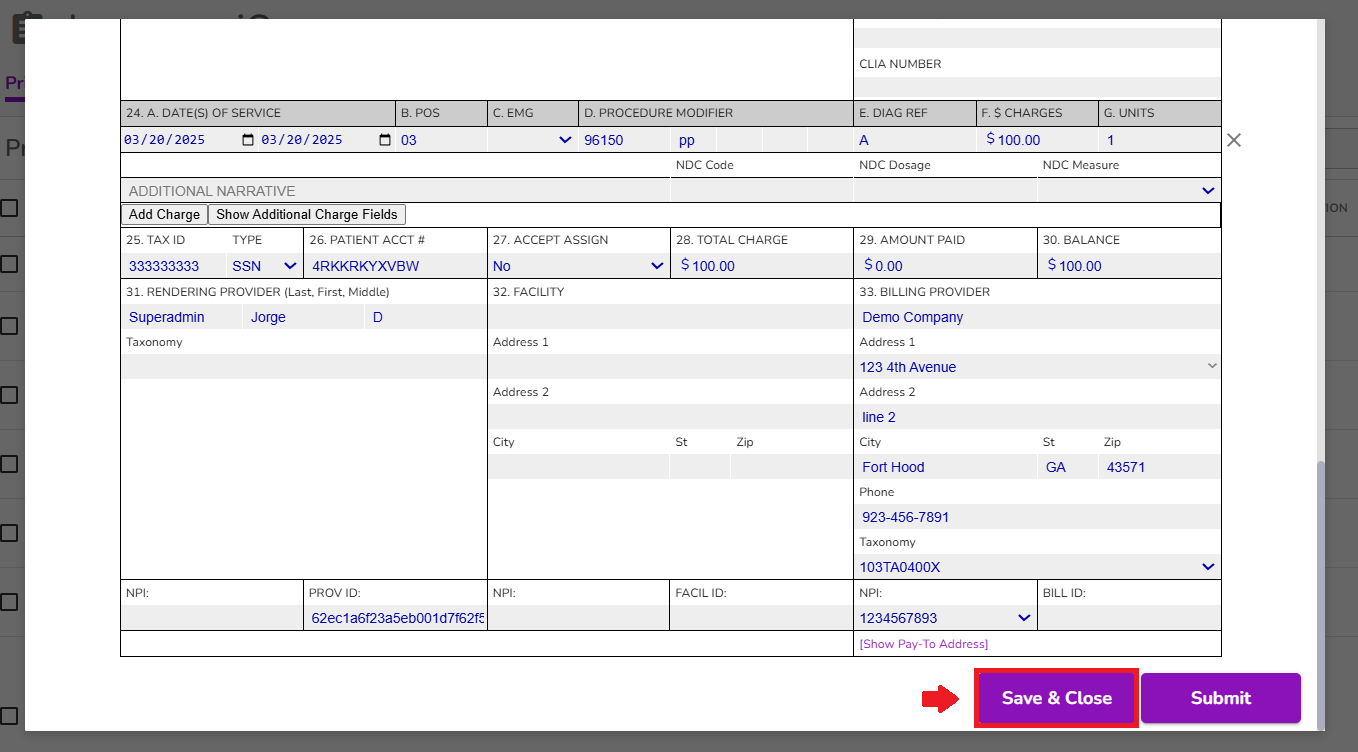Click the Facility Address 2 field
The image size is (1358, 752).
point(670,416)
